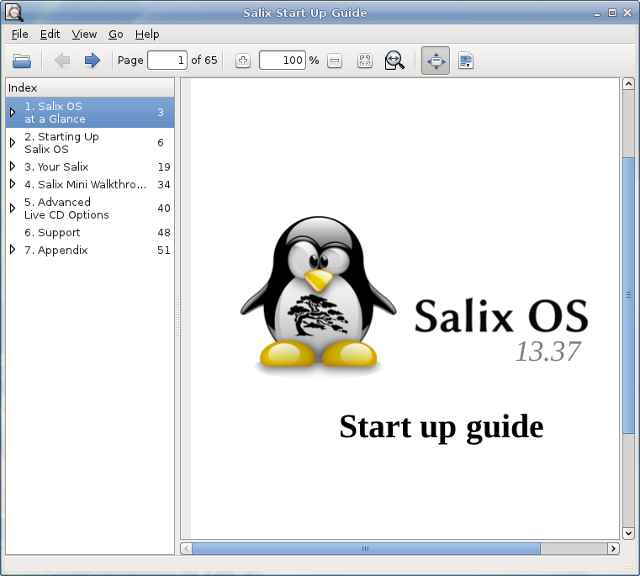Open the Go menu
Viewport: 640px width, 576px height.
[116, 34]
